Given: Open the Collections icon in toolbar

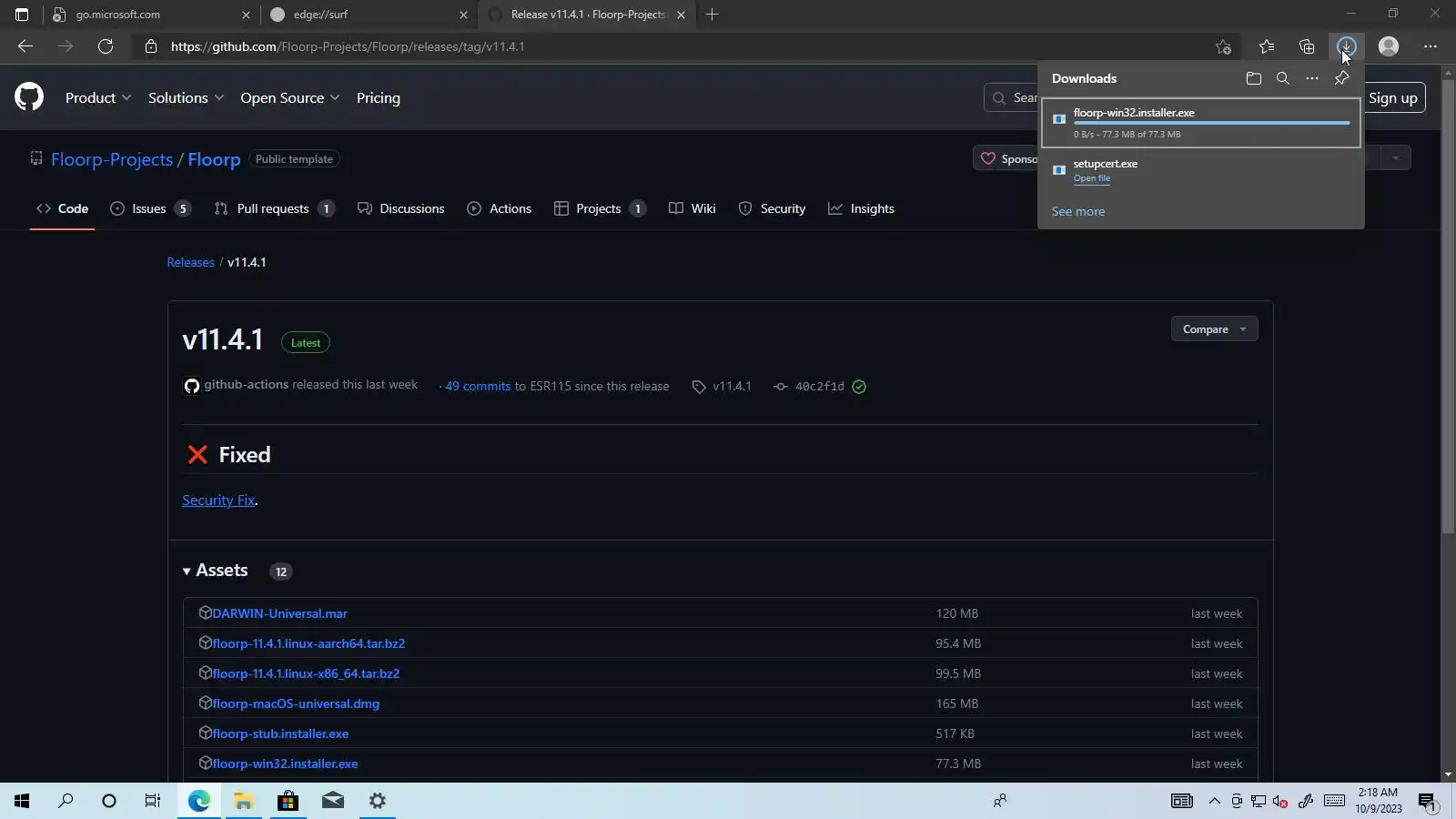Looking at the screenshot, I should pos(1307,46).
